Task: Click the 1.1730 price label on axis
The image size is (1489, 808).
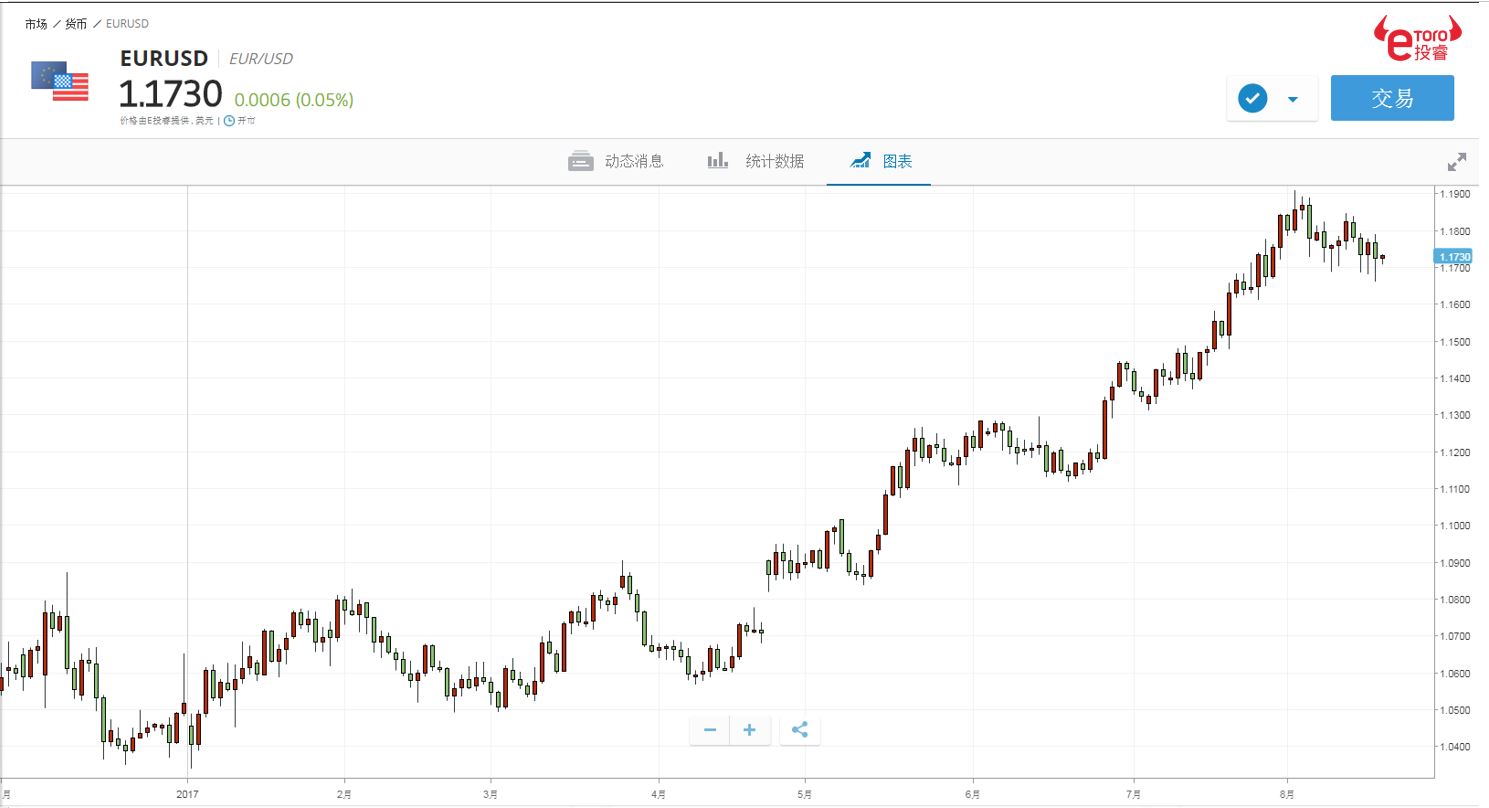Action: [x=1453, y=257]
